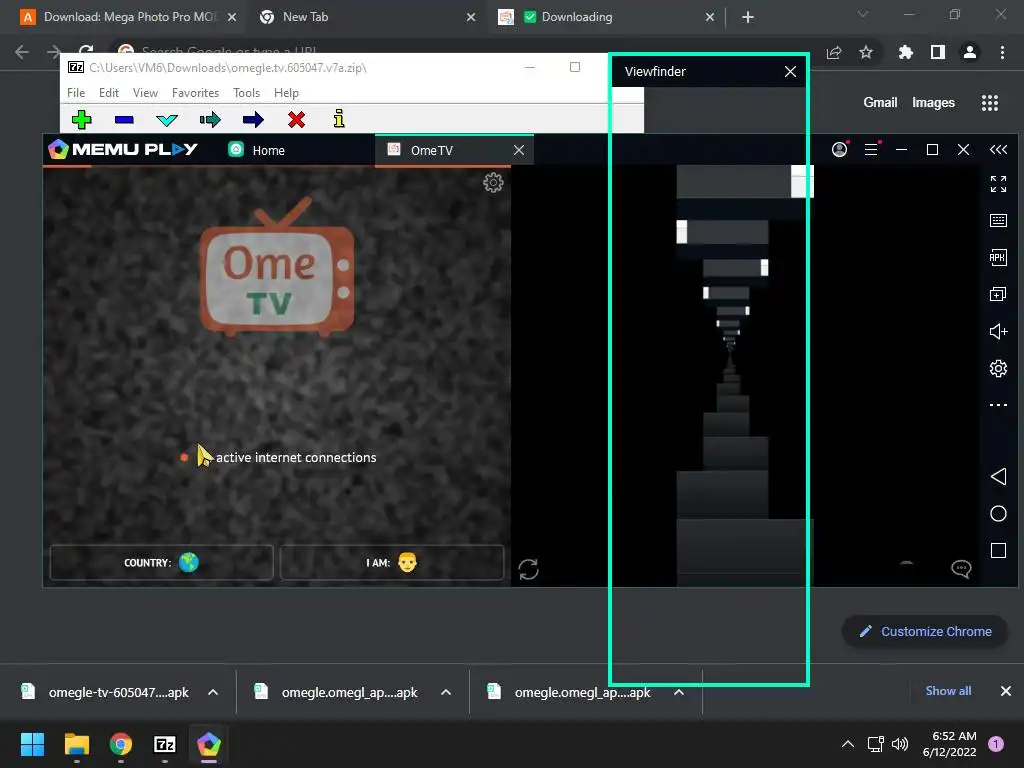Click the Customize Chrome button
The height and width of the screenshot is (768, 1024).
pos(925,632)
